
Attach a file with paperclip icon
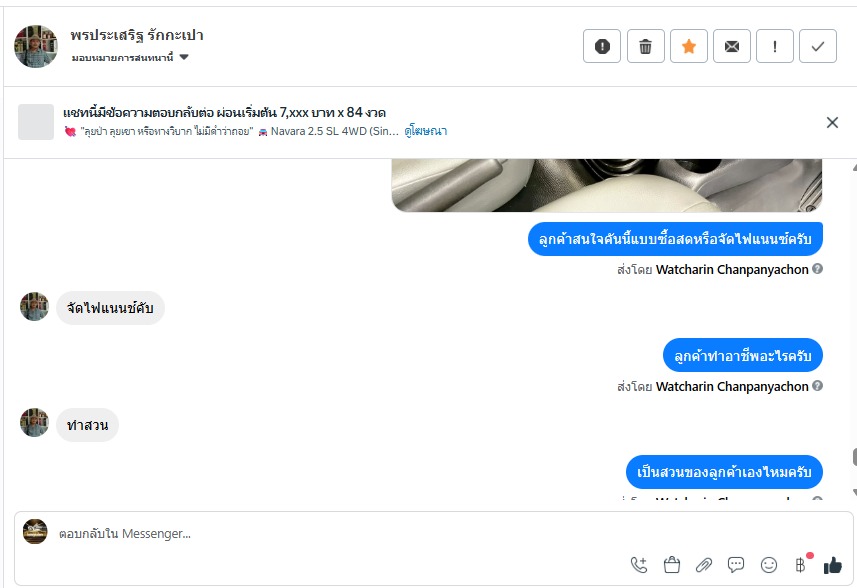704,565
